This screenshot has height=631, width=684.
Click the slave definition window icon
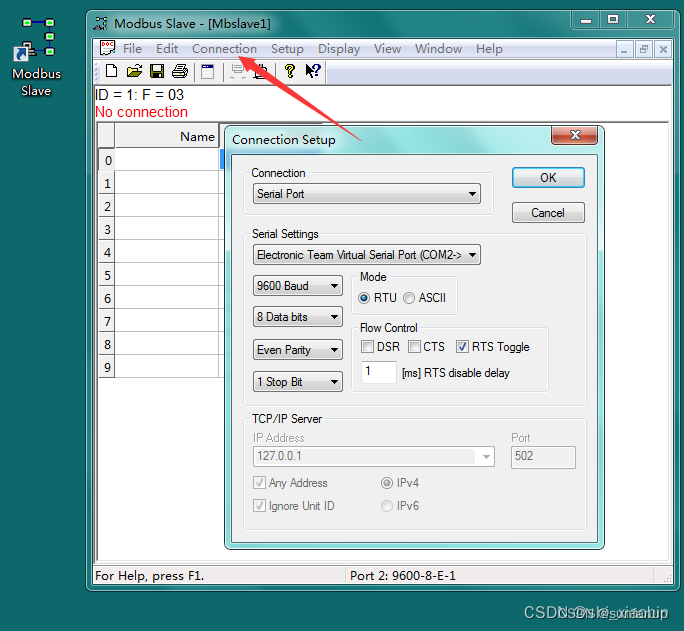208,72
